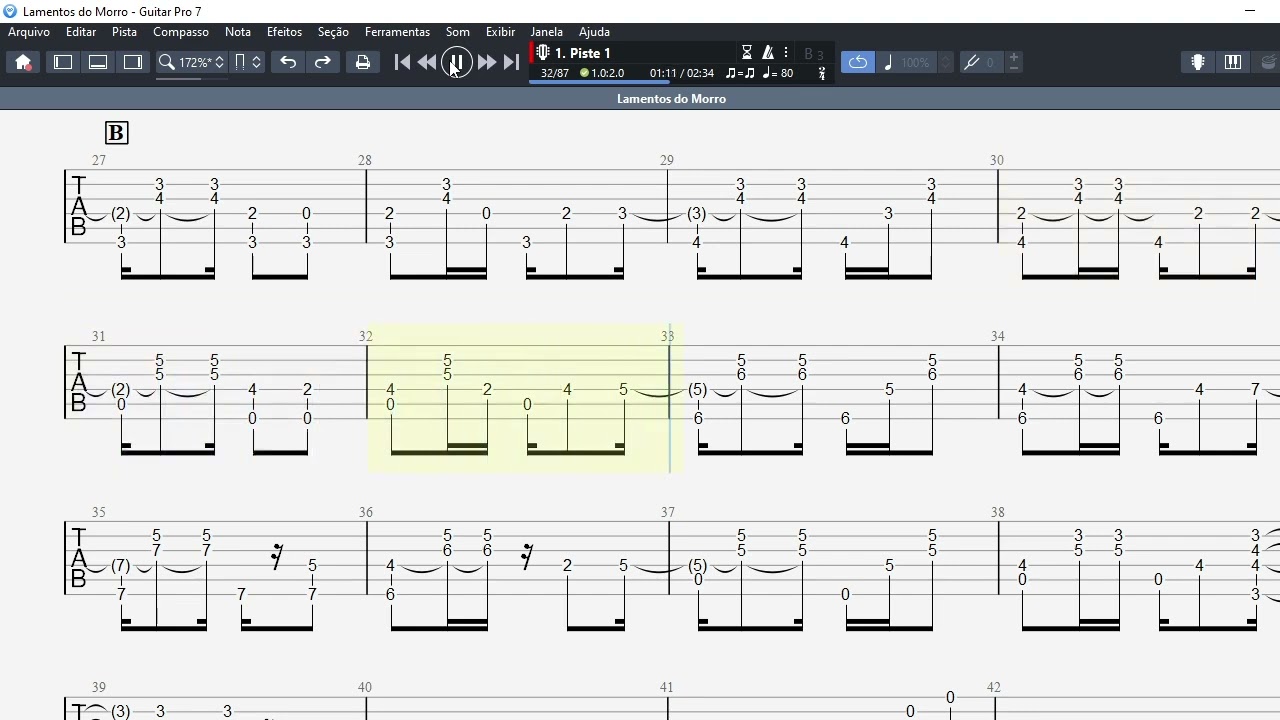The height and width of the screenshot is (720, 1280).
Task: Pause playback
Action: 456,62
